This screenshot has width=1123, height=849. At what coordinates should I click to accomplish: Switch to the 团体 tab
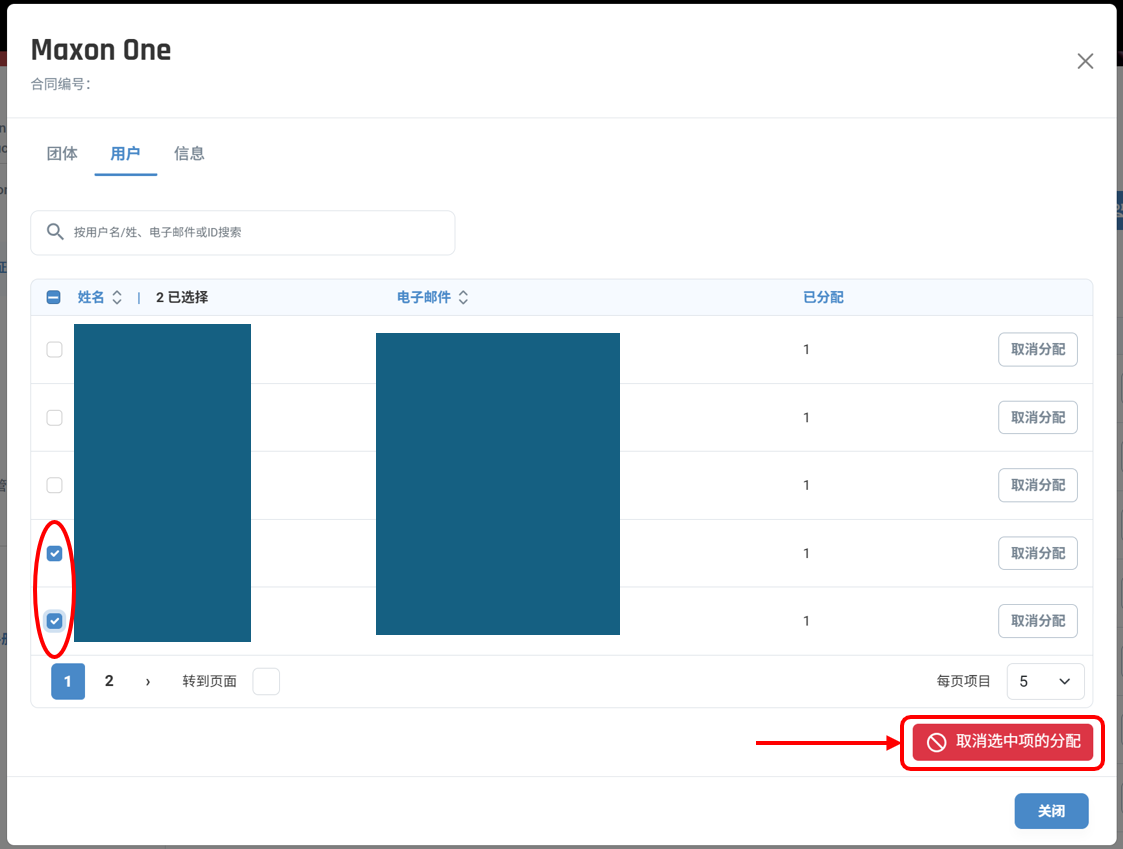point(62,153)
